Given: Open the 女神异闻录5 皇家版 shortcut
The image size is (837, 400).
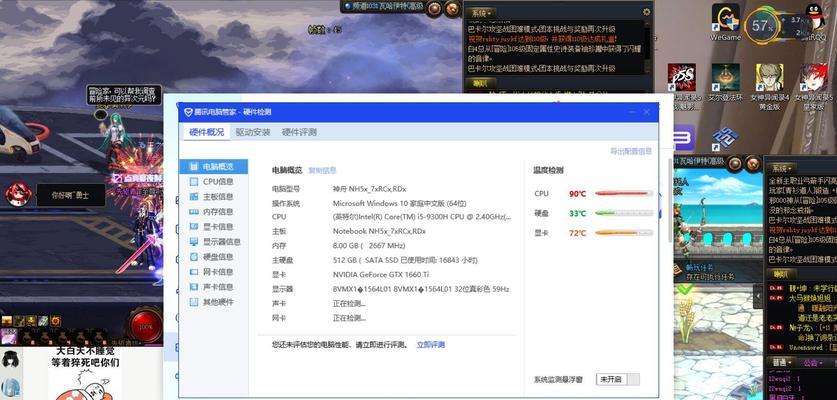Looking at the screenshot, I should (814, 85).
